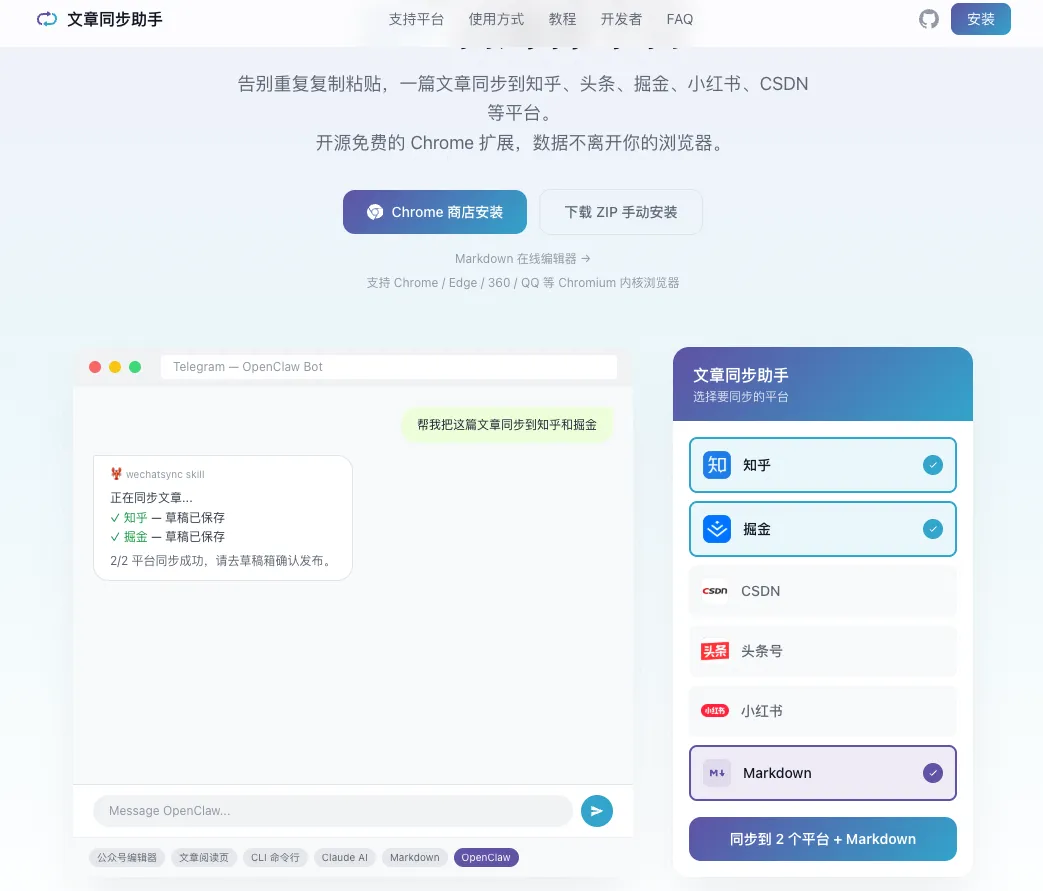
Task: Open 支持平台 nav item
Action: tap(416, 19)
